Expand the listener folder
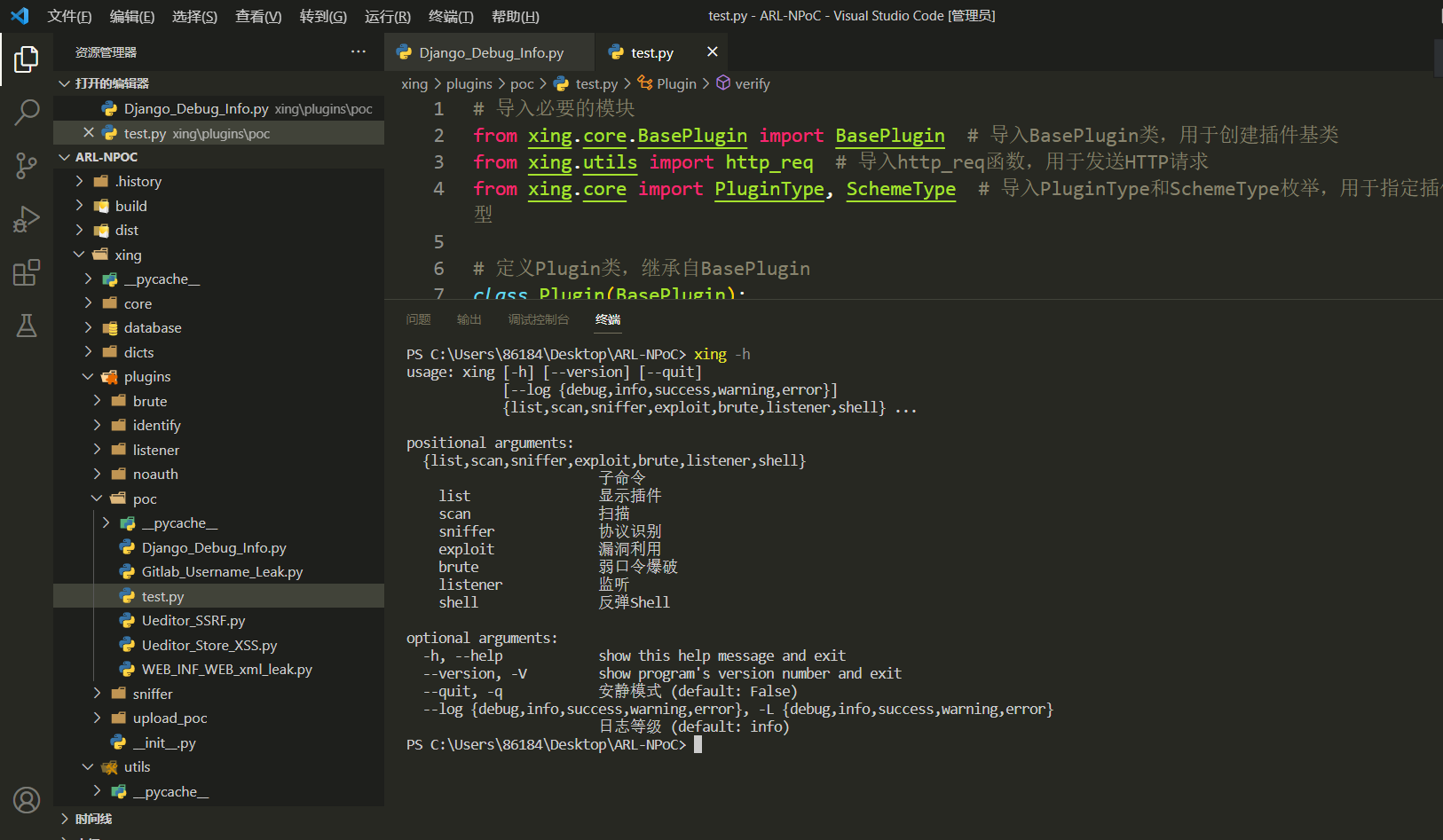 tap(97, 449)
